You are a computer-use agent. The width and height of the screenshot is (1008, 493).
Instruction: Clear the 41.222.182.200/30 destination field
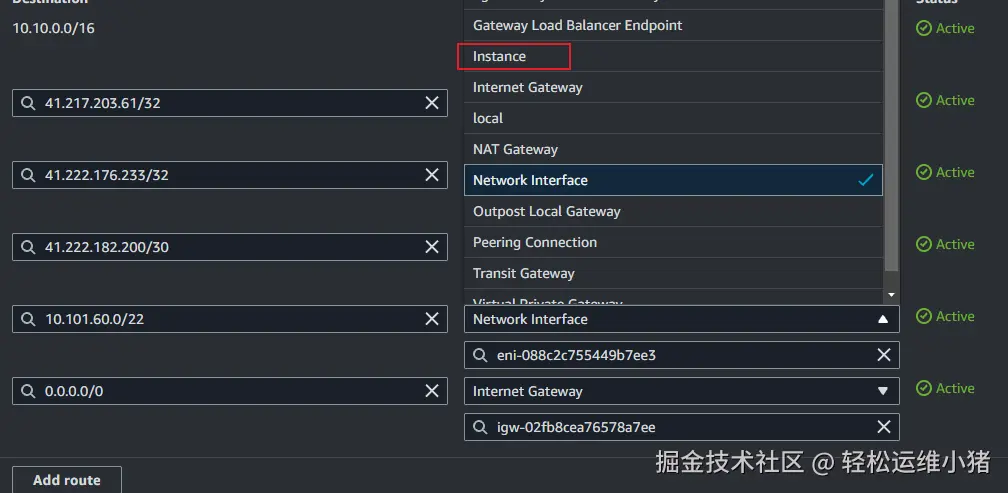click(432, 247)
